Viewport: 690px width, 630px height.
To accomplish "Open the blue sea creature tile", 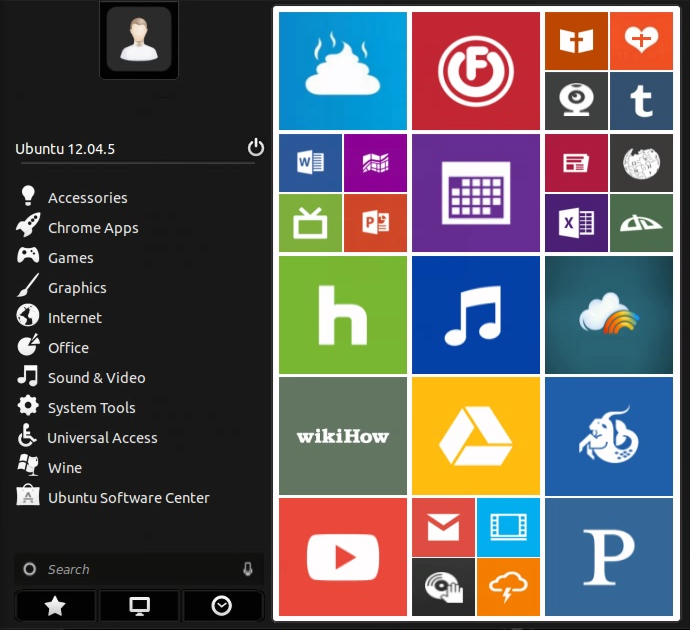I will [609, 436].
